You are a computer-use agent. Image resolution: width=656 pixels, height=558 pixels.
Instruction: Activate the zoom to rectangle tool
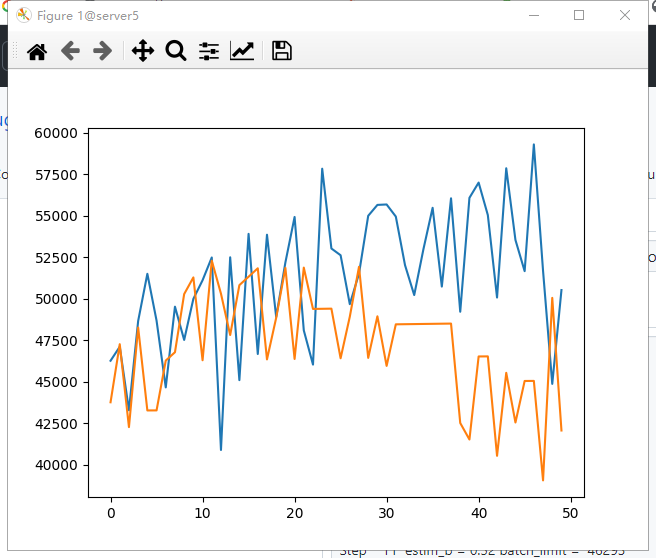click(x=176, y=51)
